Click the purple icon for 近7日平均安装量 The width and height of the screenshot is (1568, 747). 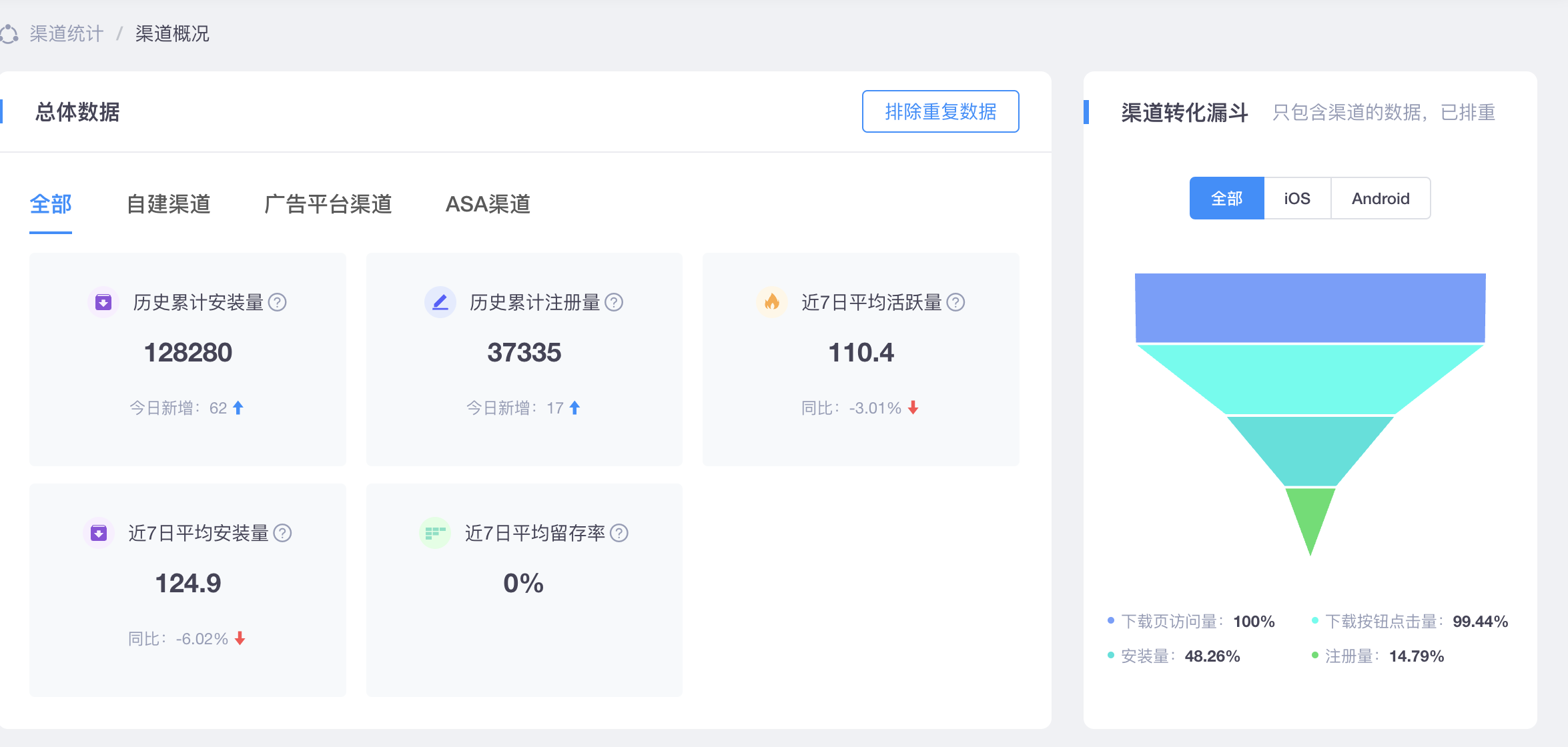(99, 533)
